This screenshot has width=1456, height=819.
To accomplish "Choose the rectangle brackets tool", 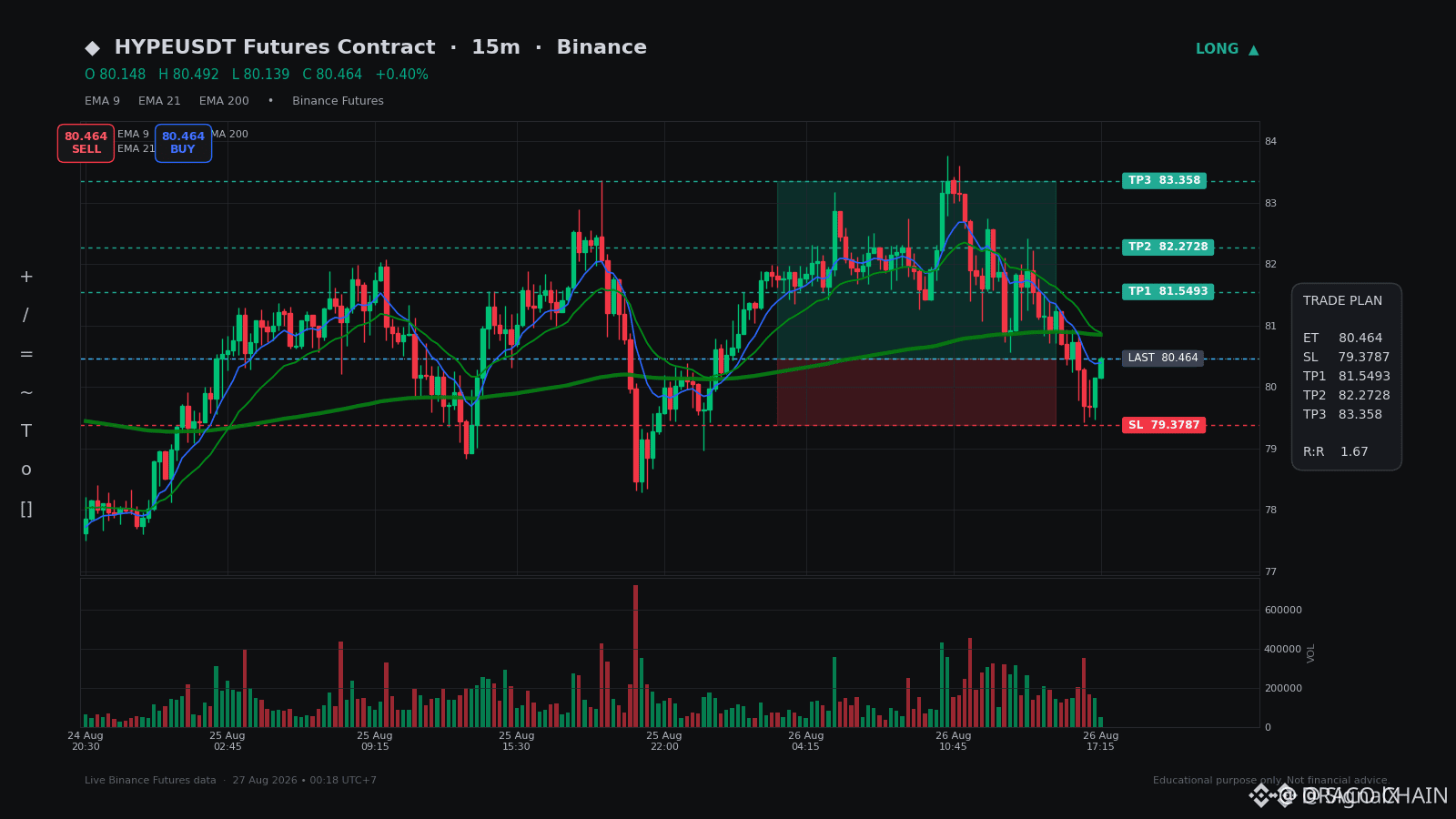I will coord(26,509).
